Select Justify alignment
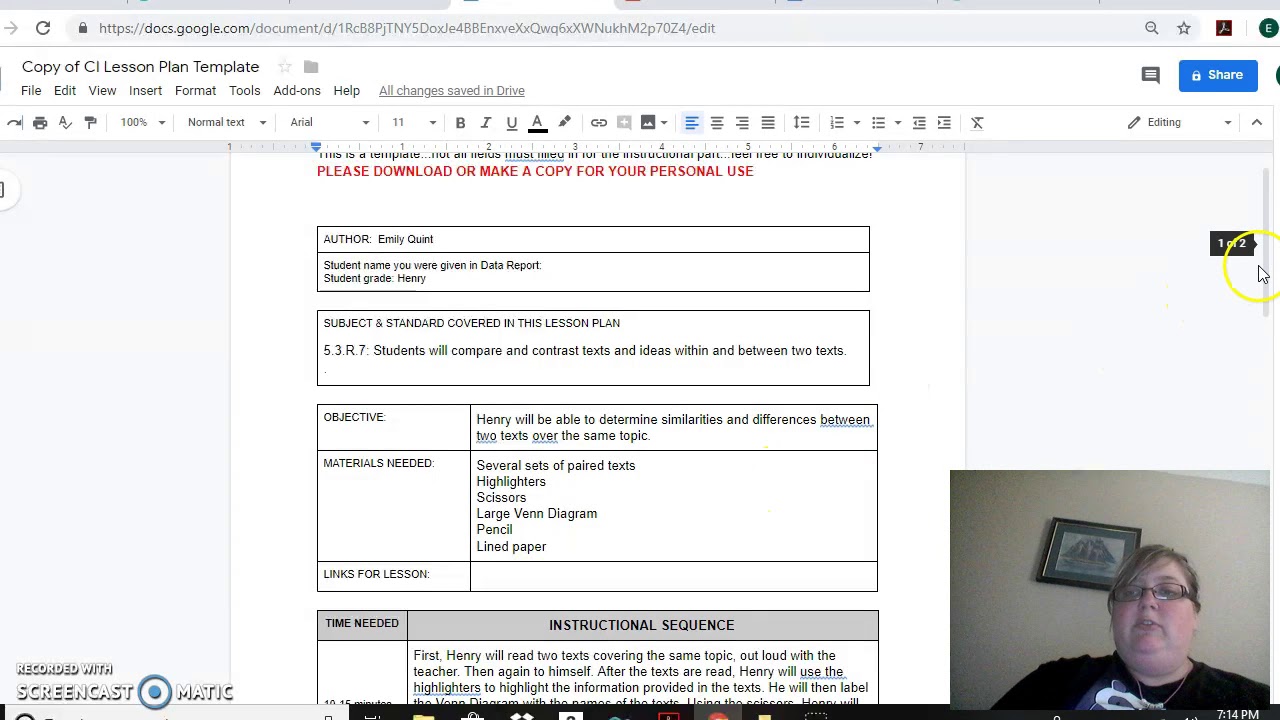Screen dimensions: 1280x720 tap(768, 122)
